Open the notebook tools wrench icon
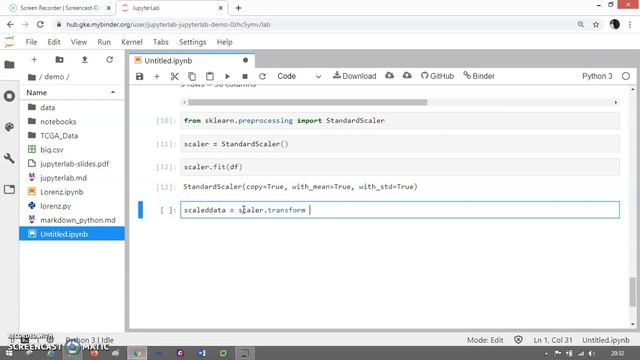 click(9, 158)
